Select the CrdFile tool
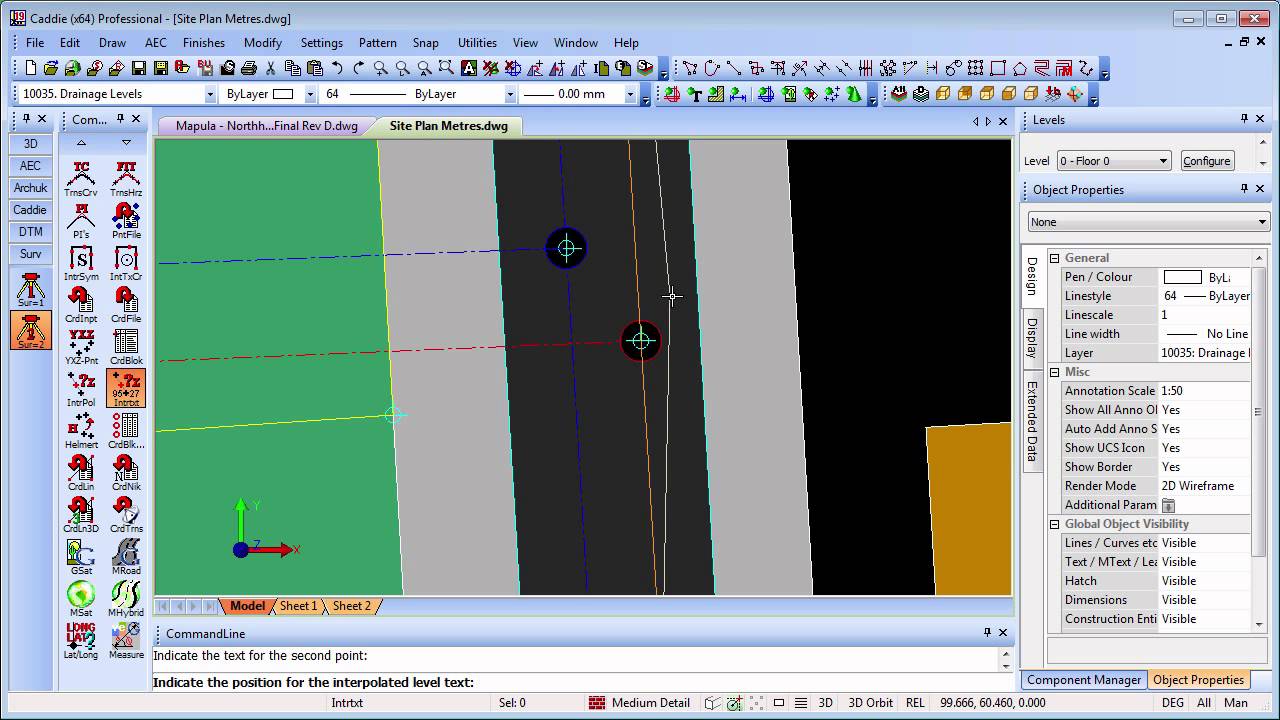The height and width of the screenshot is (720, 1280). point(126,304)
